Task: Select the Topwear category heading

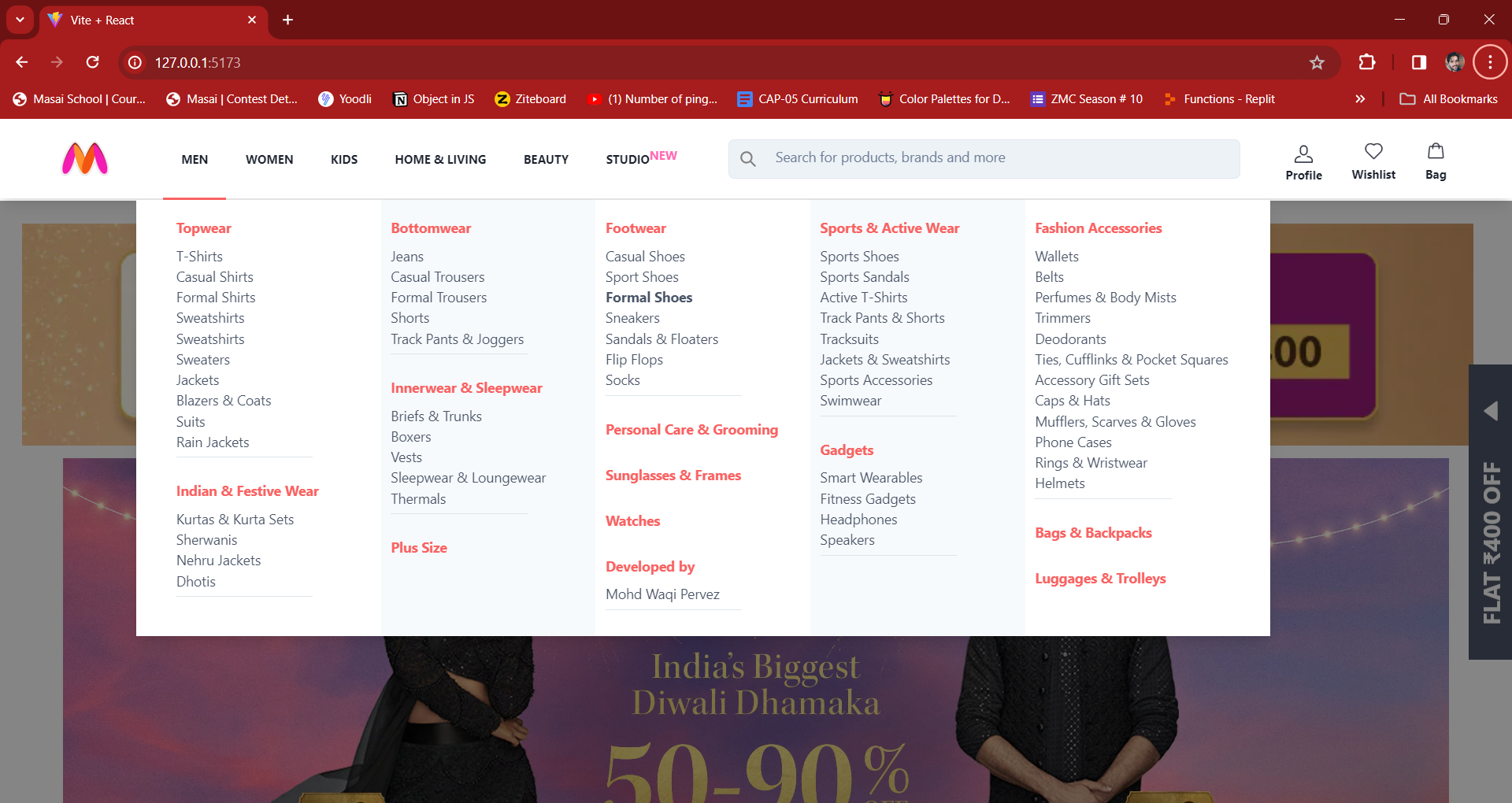Action: point(204,228)
